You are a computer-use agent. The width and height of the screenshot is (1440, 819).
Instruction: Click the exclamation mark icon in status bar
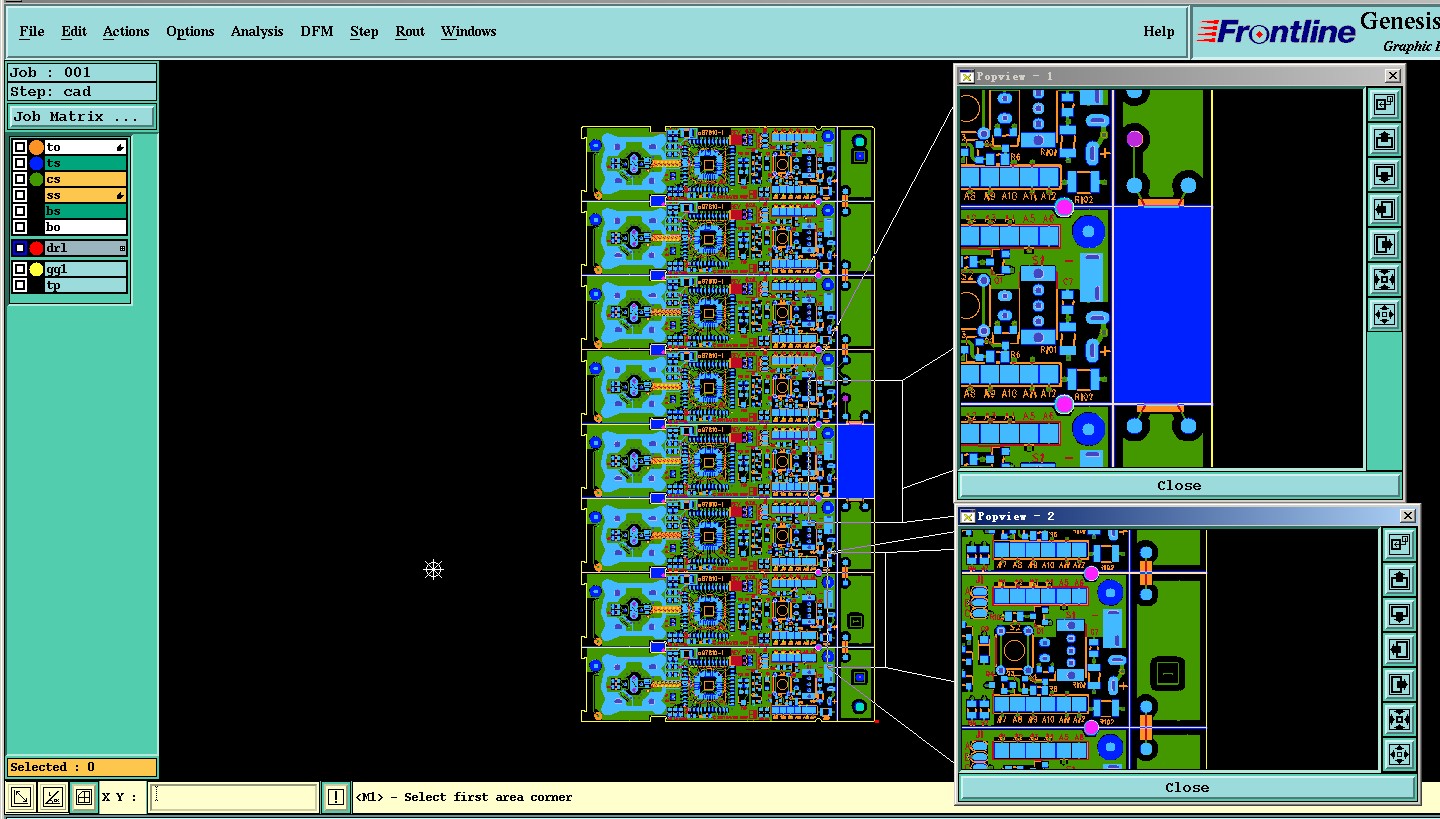point(336,797)
